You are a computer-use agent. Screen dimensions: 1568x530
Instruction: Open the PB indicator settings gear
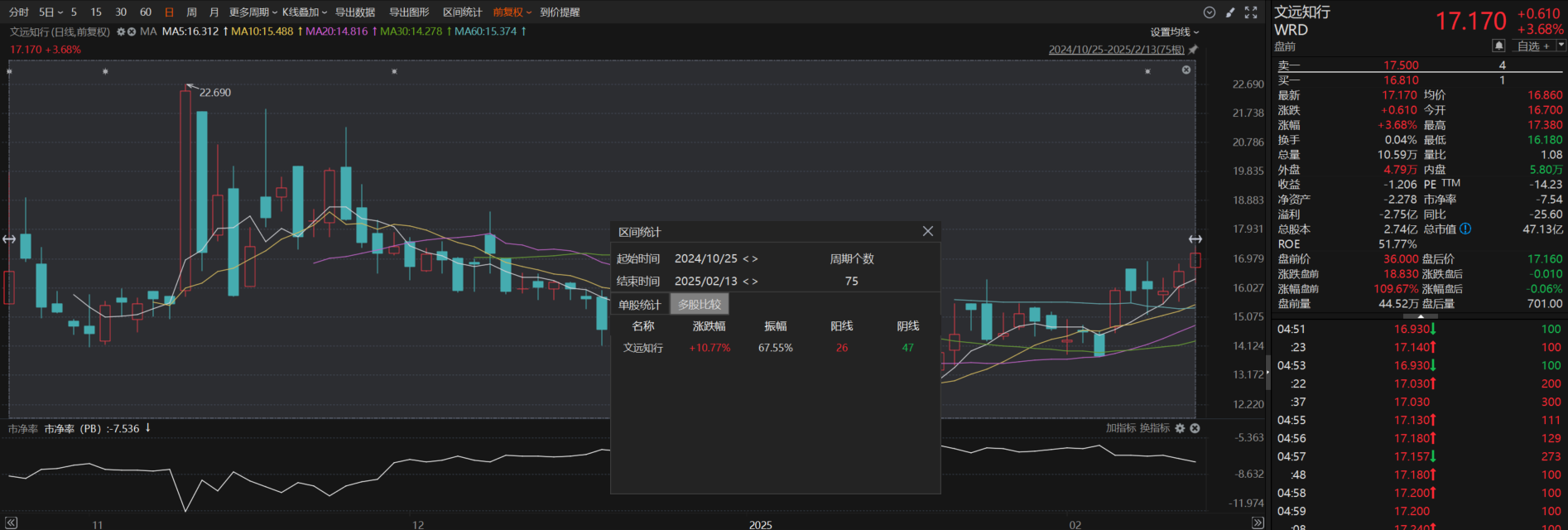(x=1180, y=428)
